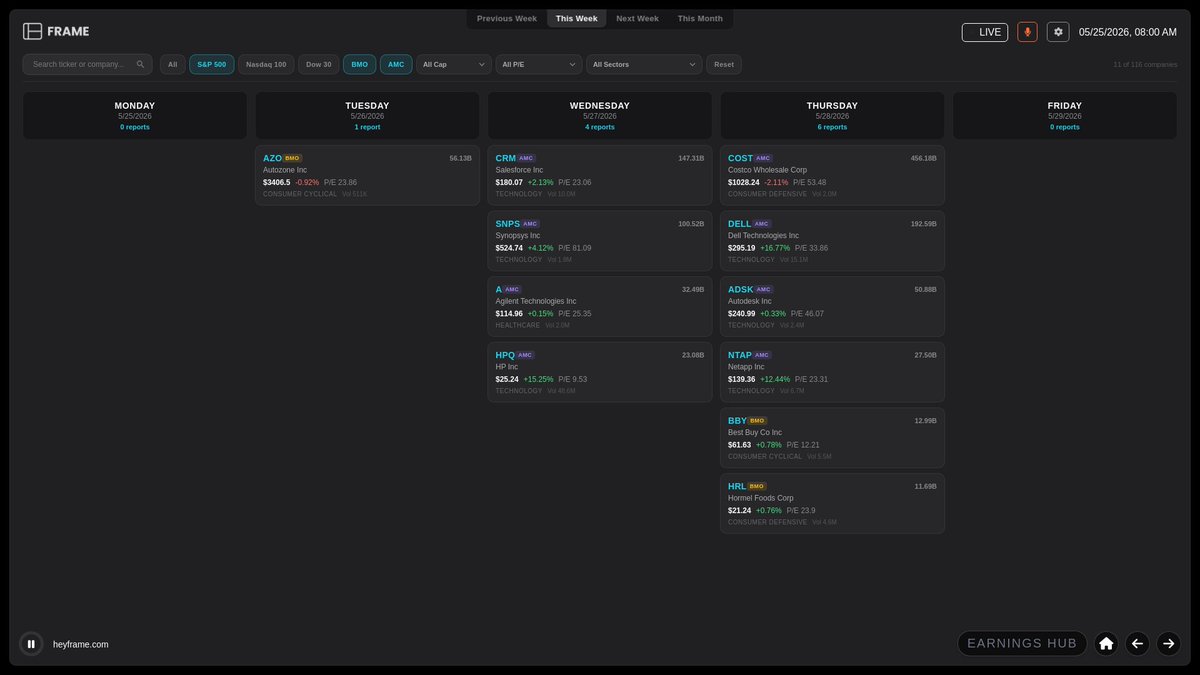Toggle the Nasdaq 100 filter

pos(266,64)
